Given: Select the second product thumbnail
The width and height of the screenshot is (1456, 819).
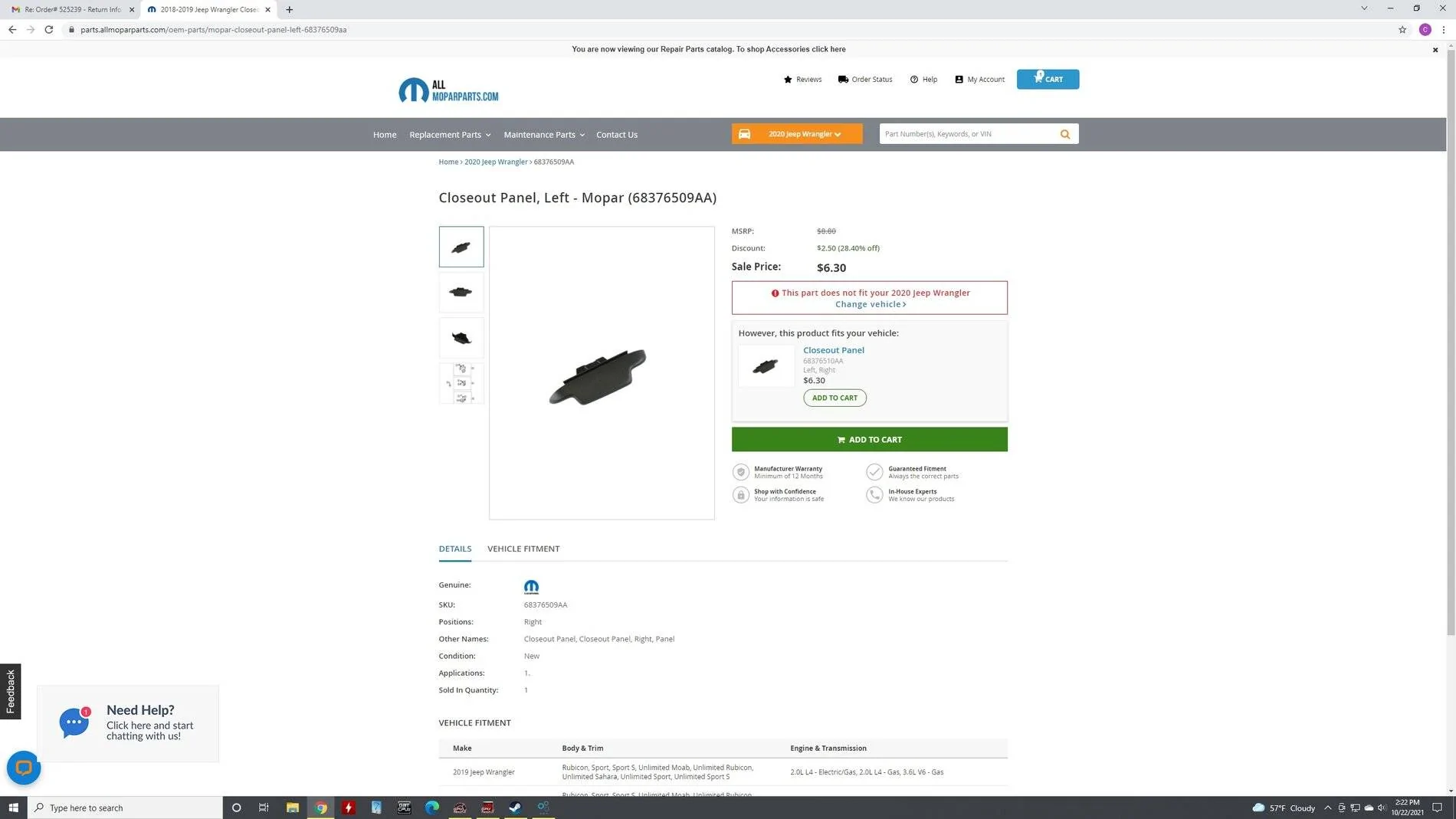Looking at the screenshot, I should pyautogui.click(x=461, y=292).
